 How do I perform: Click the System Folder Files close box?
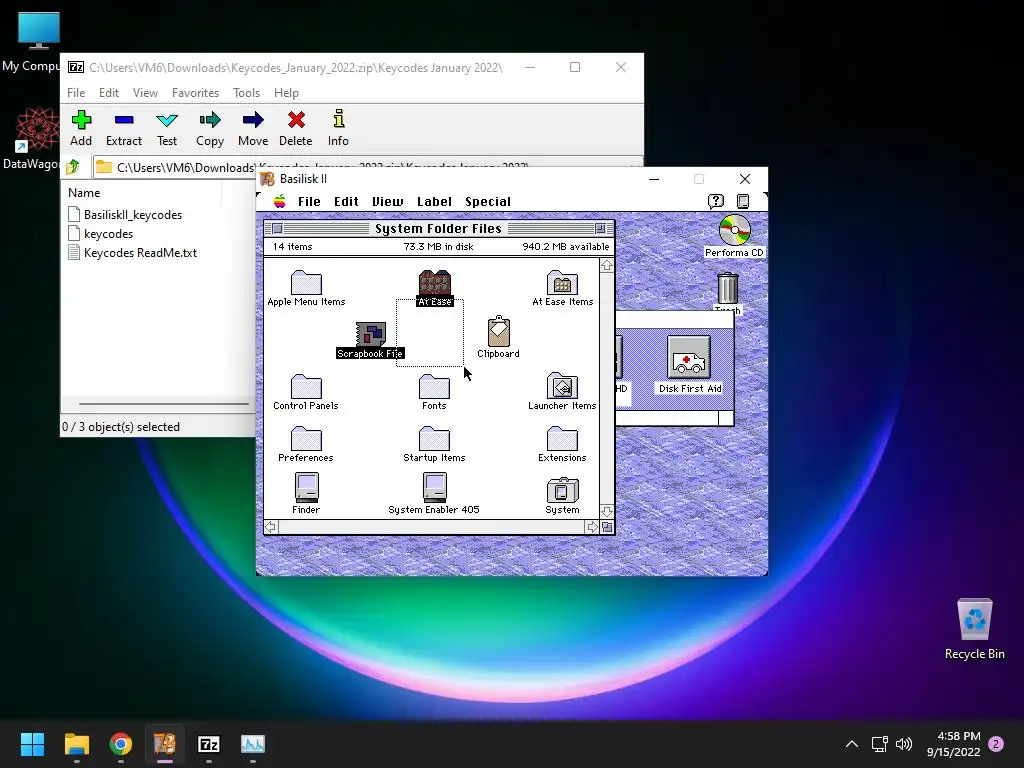click(x=277, y=228)
